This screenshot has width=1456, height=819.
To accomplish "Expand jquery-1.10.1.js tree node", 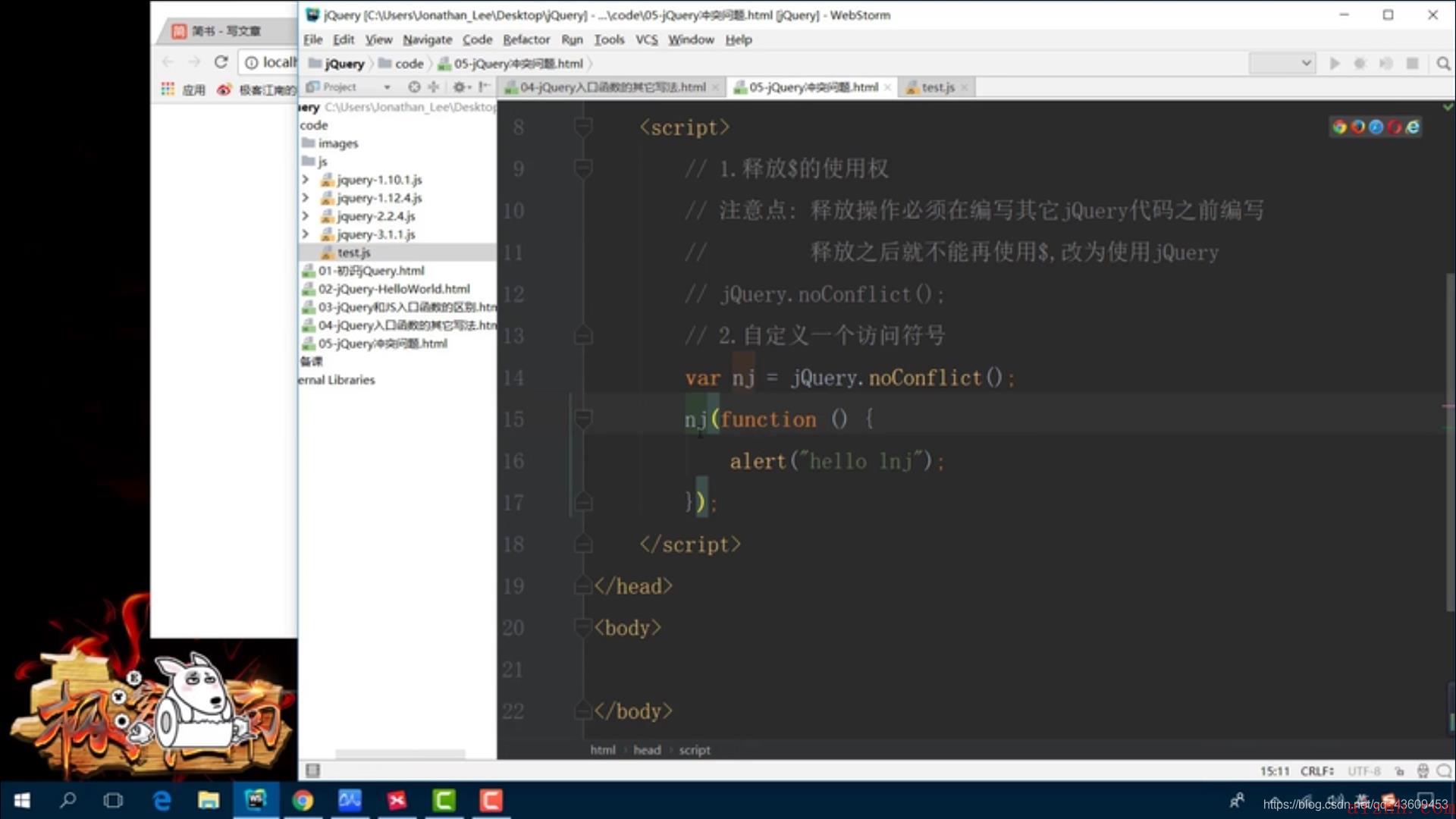I will coord(305,180).
